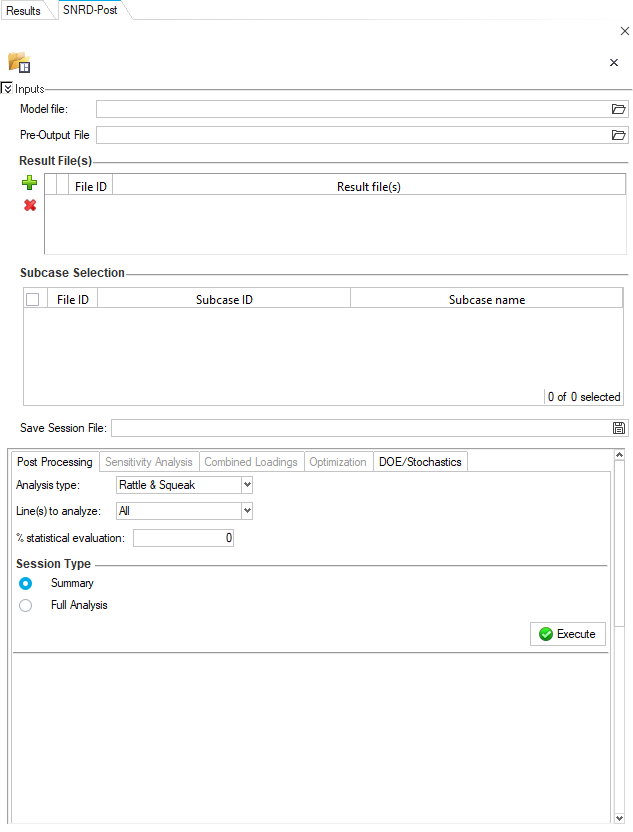Browse for Pre-Output File with folder icon

pyautogui.click(x=618, y=135)
